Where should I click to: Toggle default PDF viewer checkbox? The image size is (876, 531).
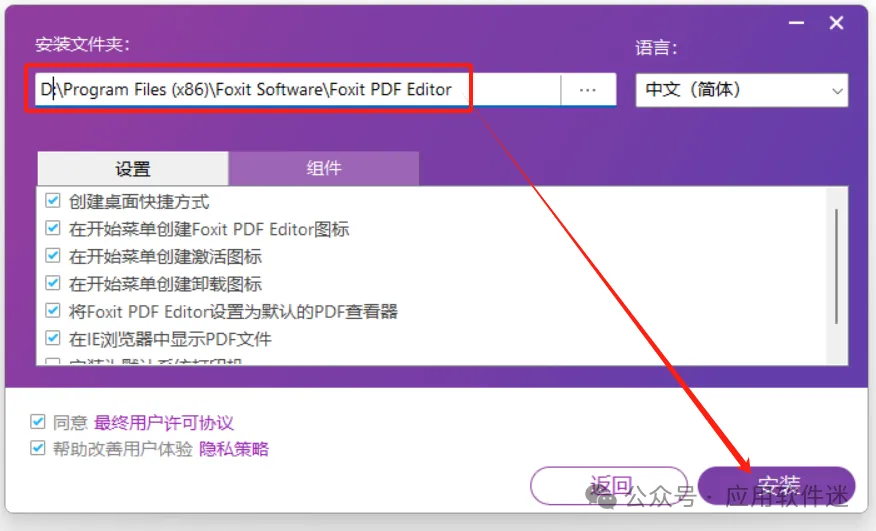coord(53,310)
